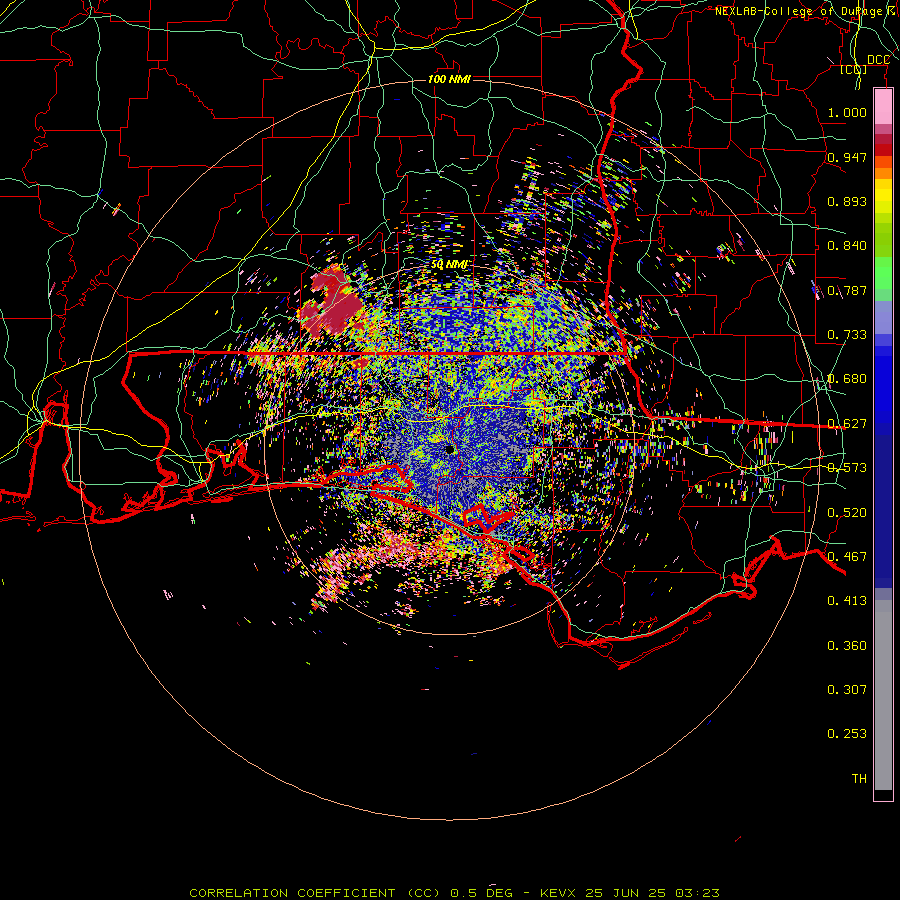Pick the 0.680 scale value

coord(847,379)
